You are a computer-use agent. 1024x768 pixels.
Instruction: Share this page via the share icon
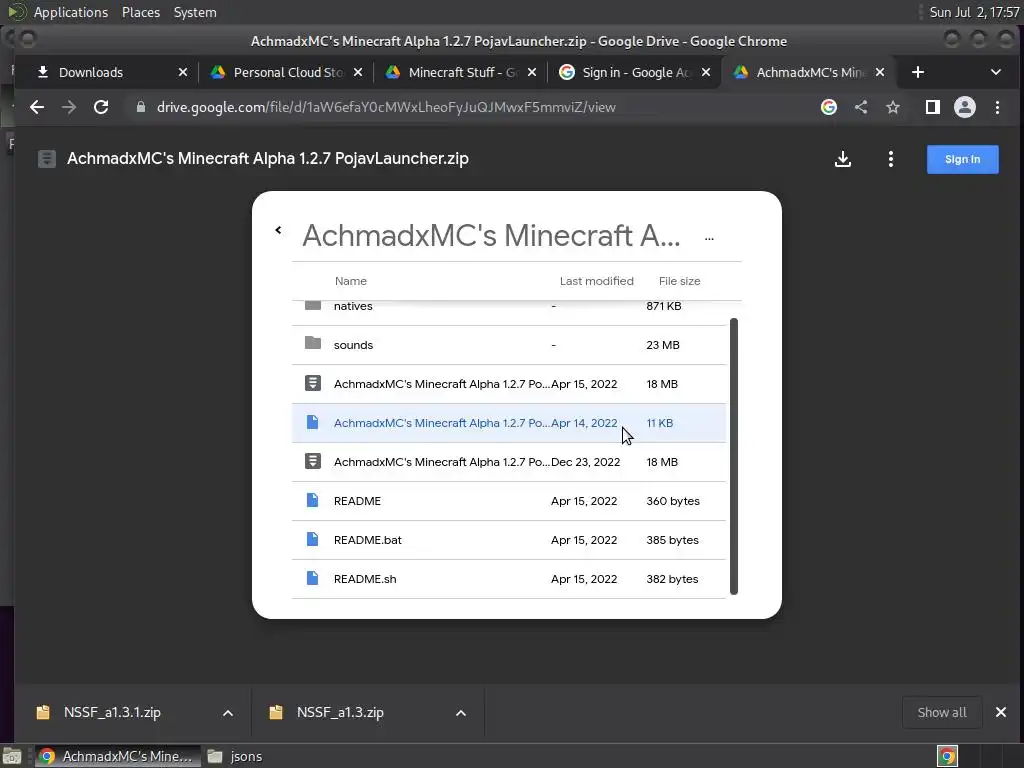tap(861, 107)
